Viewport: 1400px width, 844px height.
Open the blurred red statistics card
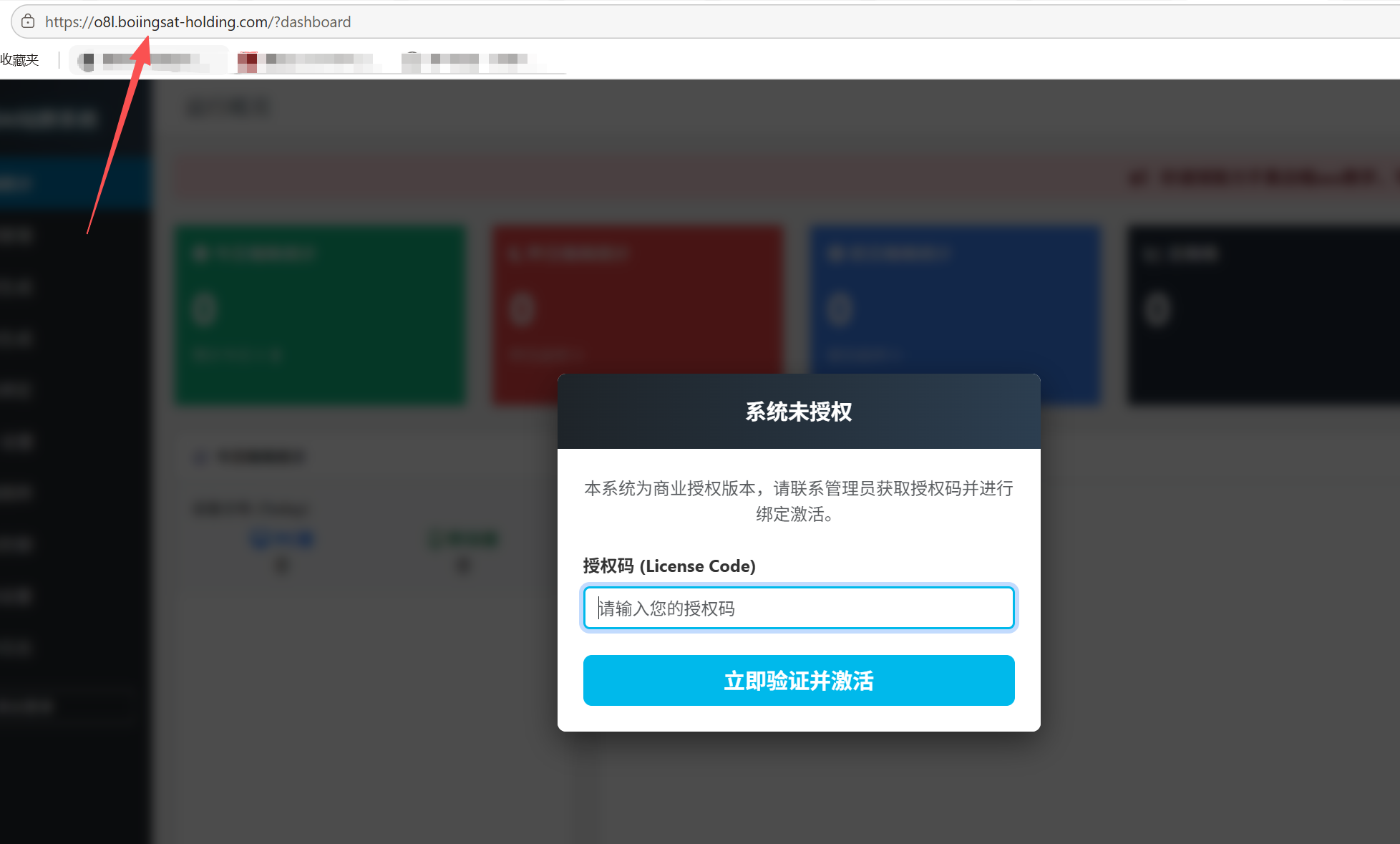coord(637,315)
